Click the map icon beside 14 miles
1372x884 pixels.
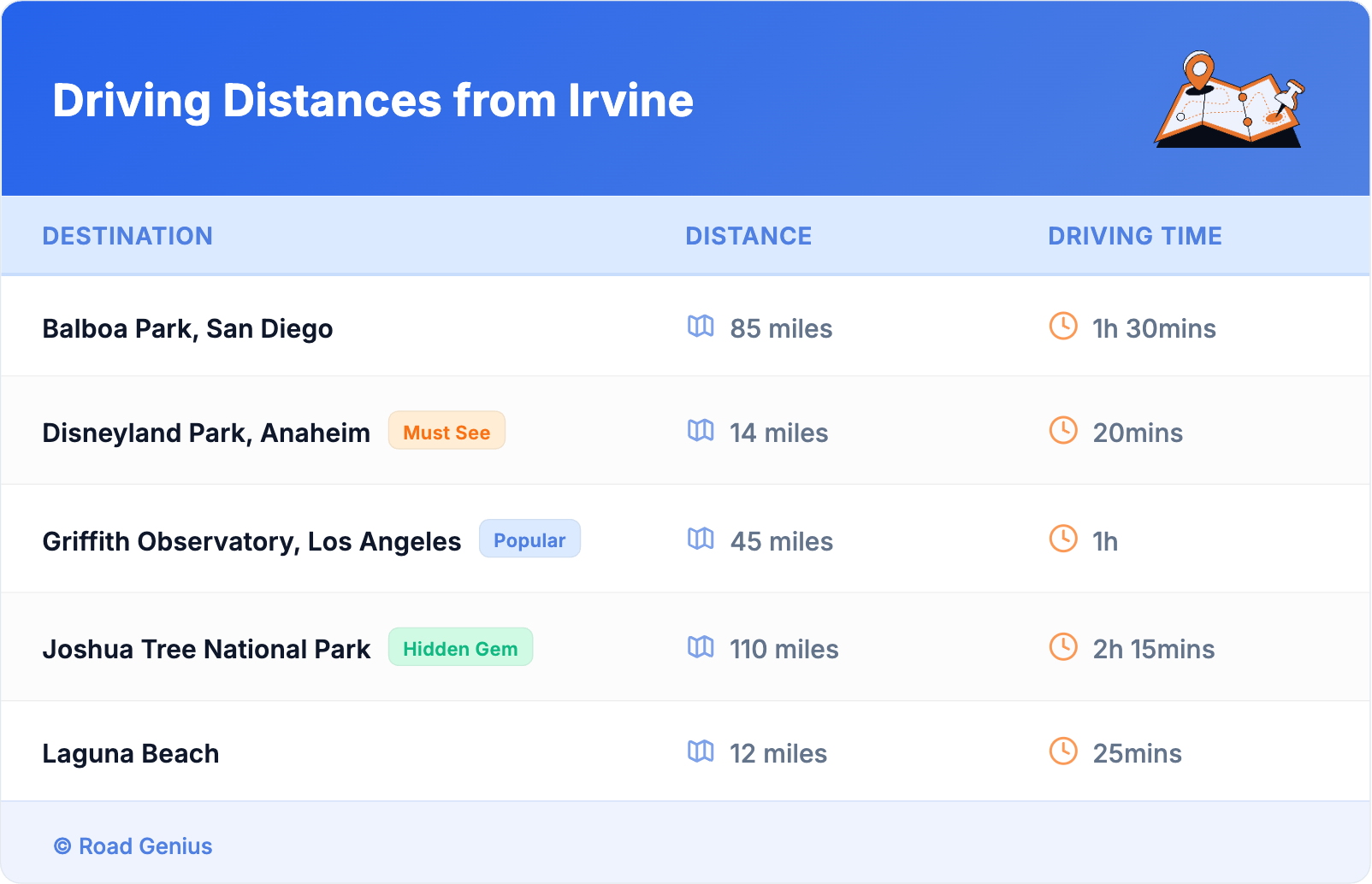click(x=701, y=431)
